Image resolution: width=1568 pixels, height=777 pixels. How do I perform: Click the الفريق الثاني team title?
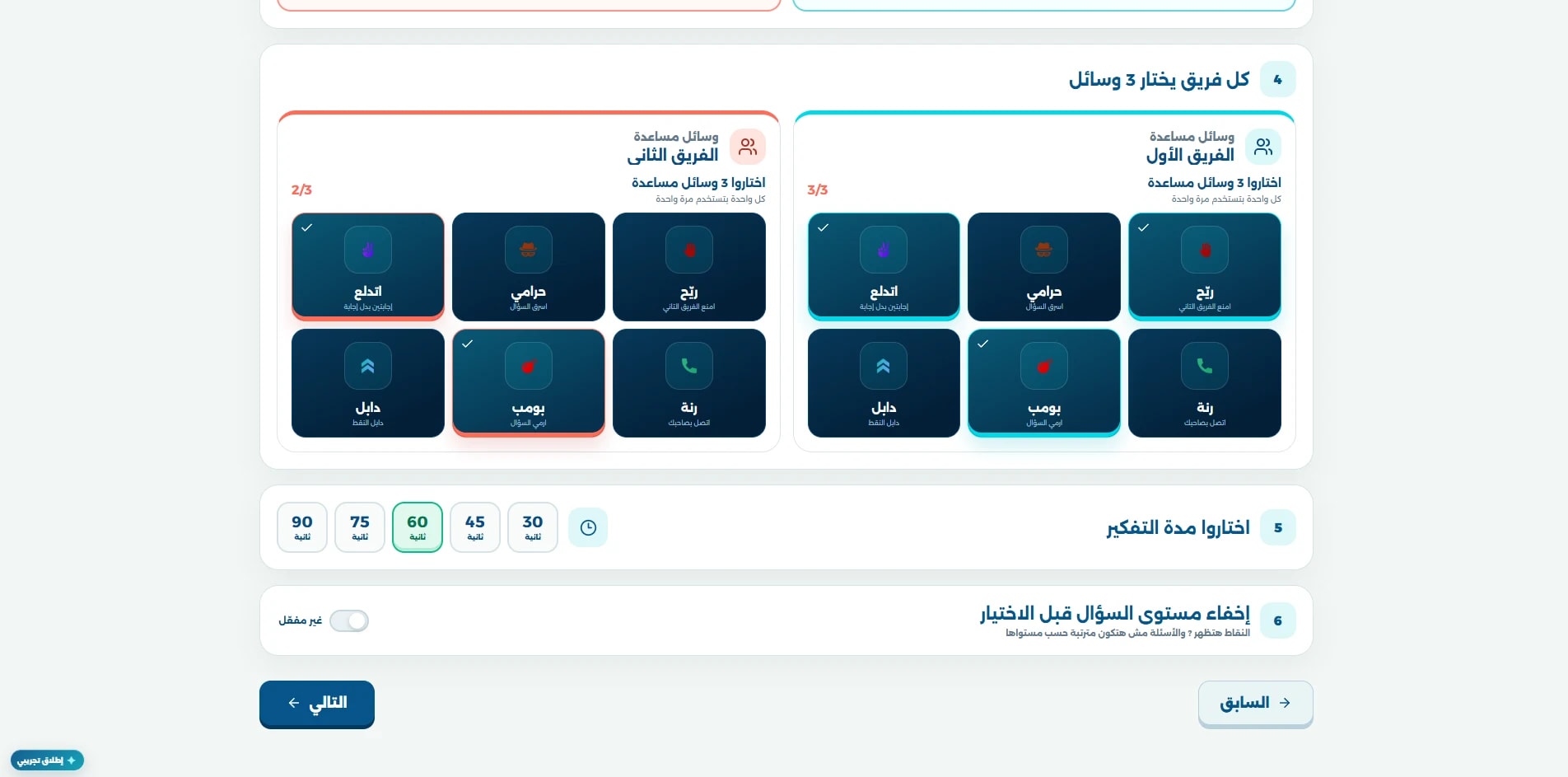672,155
